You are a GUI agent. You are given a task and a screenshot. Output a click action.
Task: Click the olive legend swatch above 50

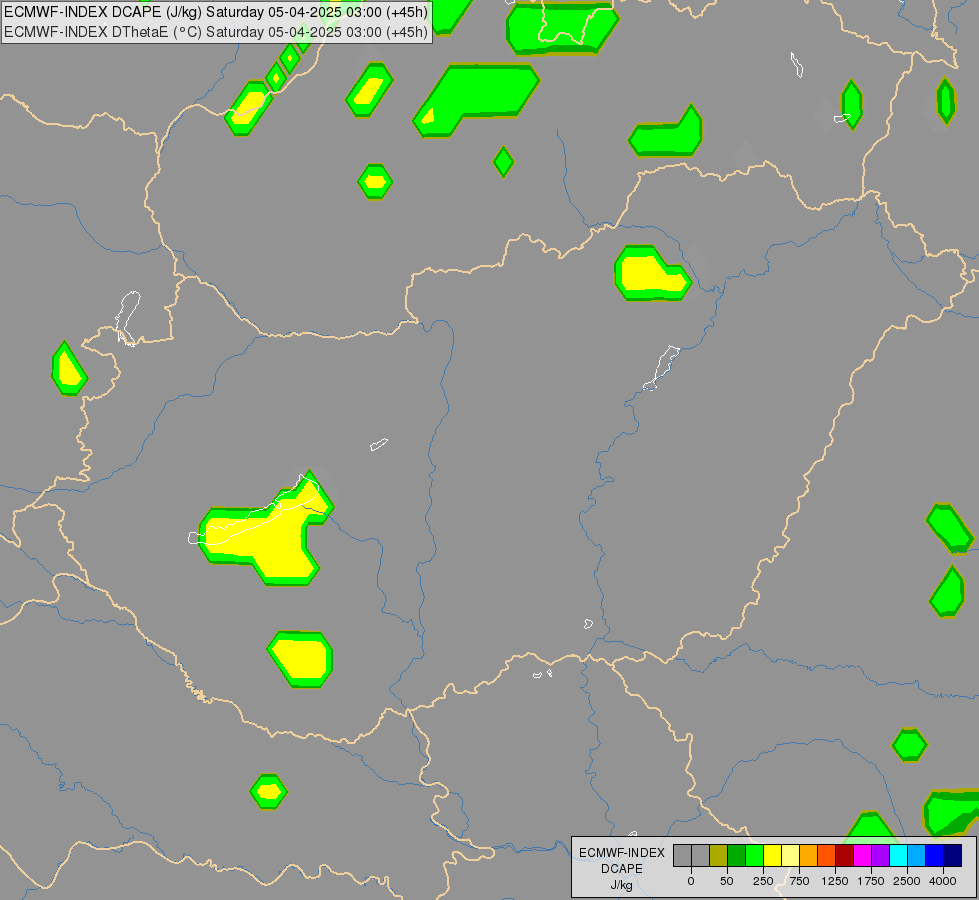[x=718, y=856]
